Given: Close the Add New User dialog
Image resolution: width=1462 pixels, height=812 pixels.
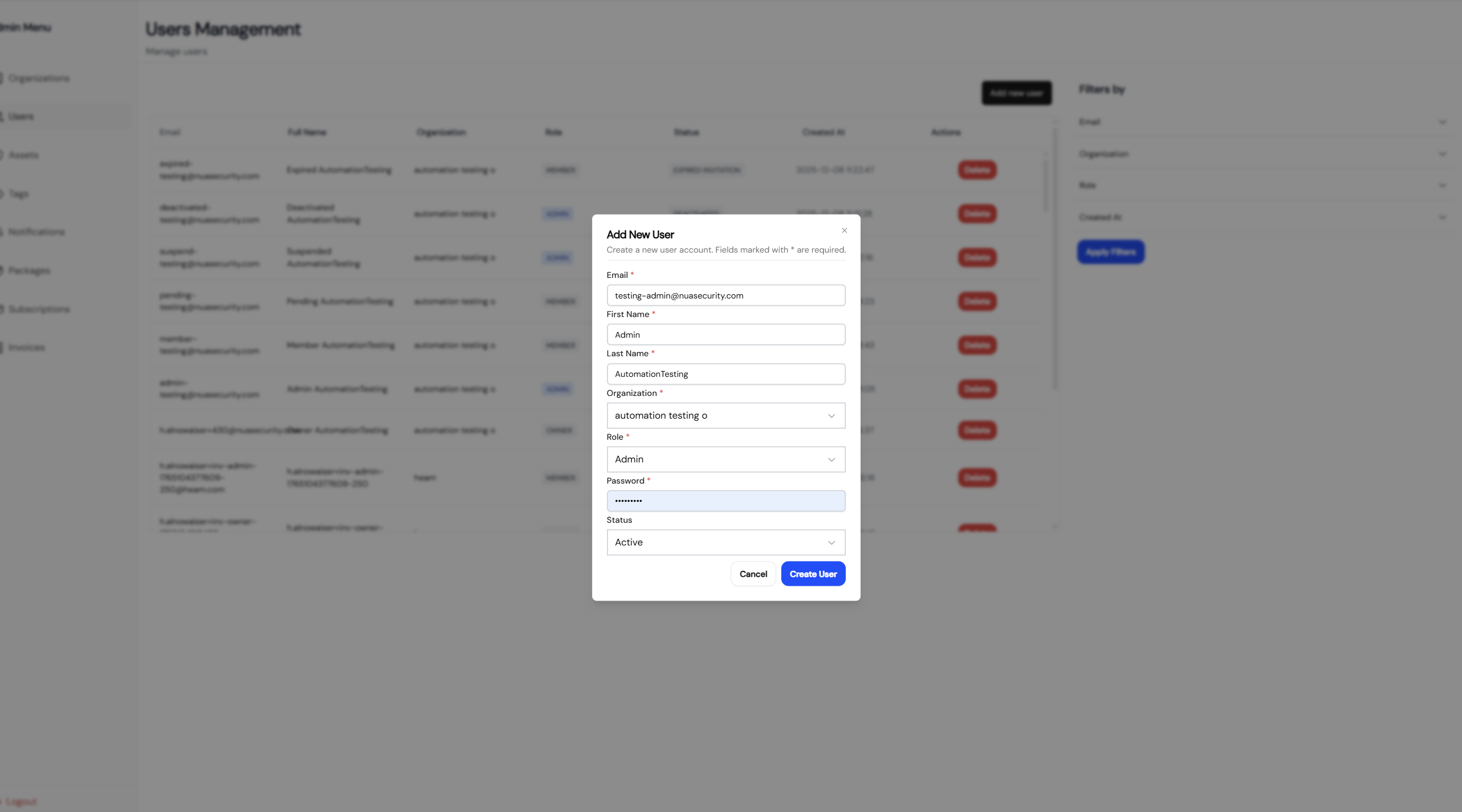Looking at the screenshot, I should click(844, 230).
